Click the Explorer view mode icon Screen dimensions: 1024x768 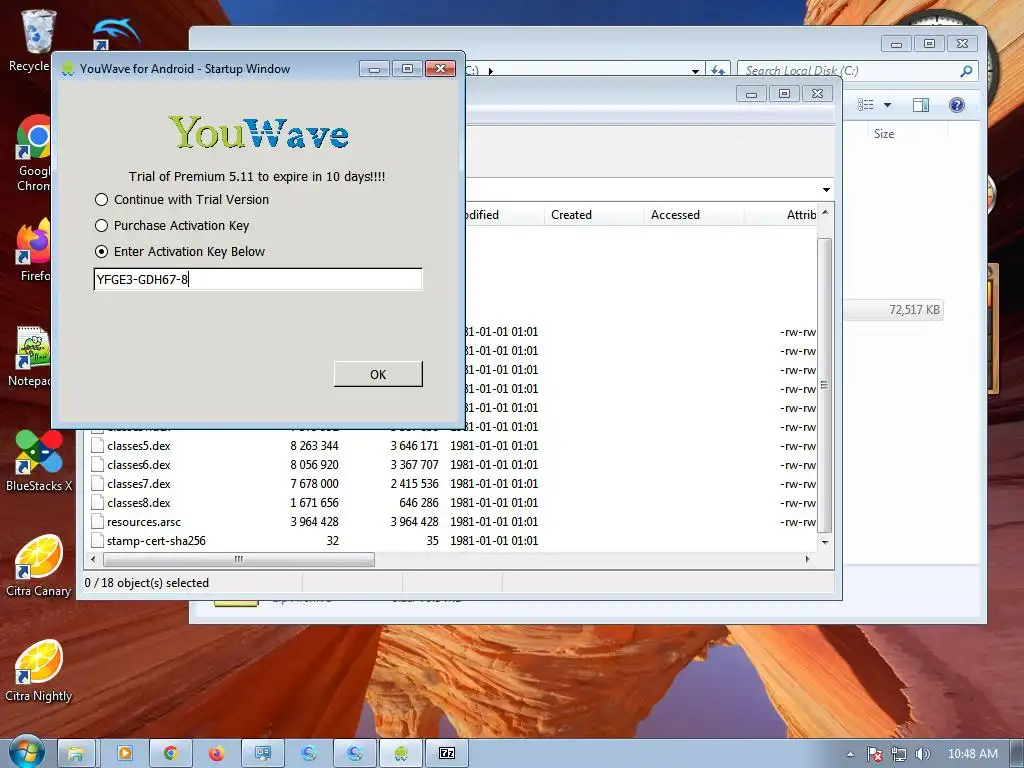point(865,104)
